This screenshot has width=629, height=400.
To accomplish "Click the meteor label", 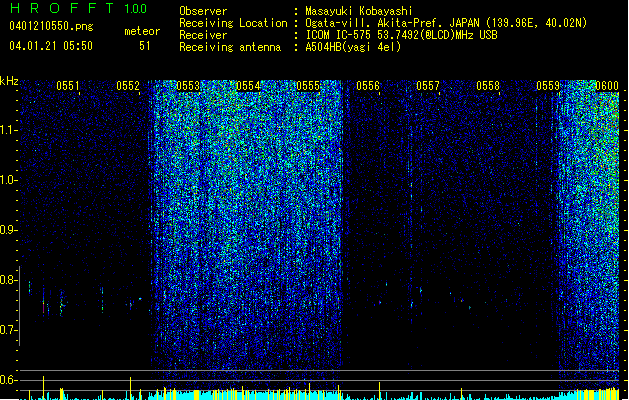I will pyautogui.click(x=142, y=31).
